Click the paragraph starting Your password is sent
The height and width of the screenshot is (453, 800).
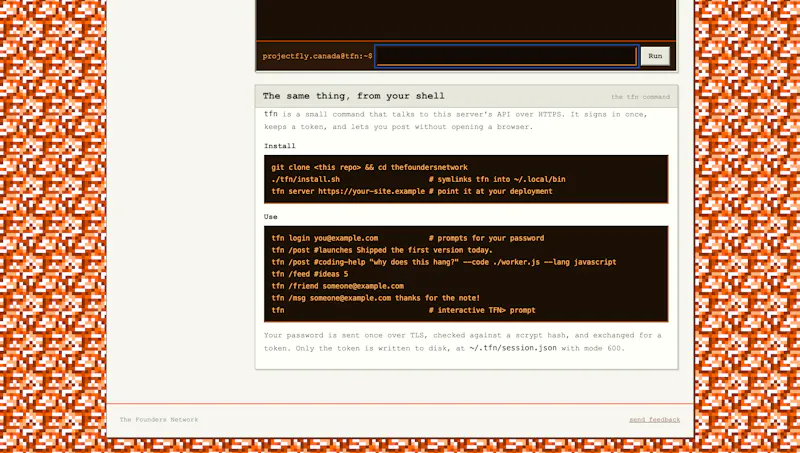pyautogui.click(x=463, y=342)
